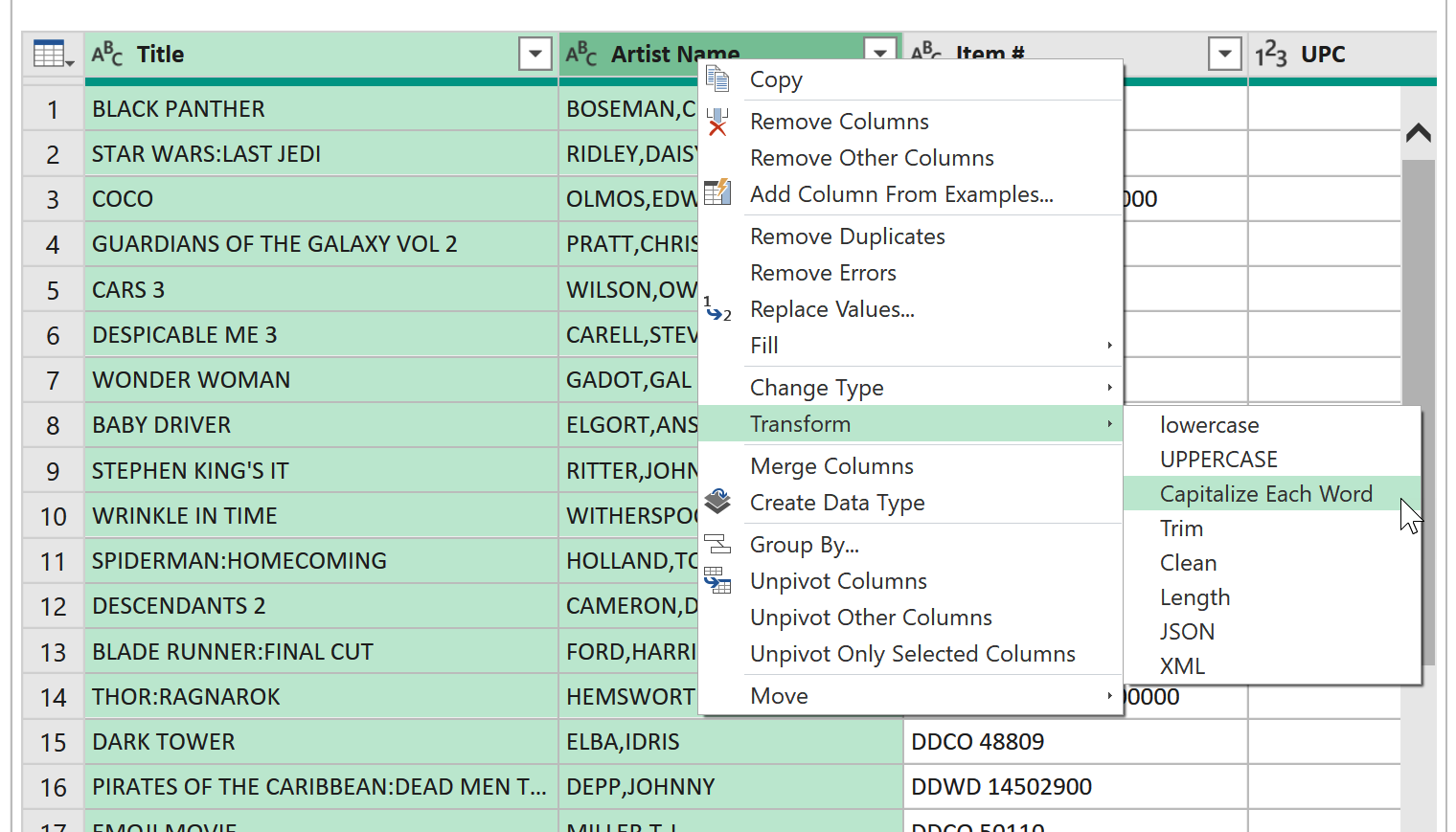The height and width of the screenshot is (832, 1456).
Task: Select the Group By option
Action: [x=910, y=545]
